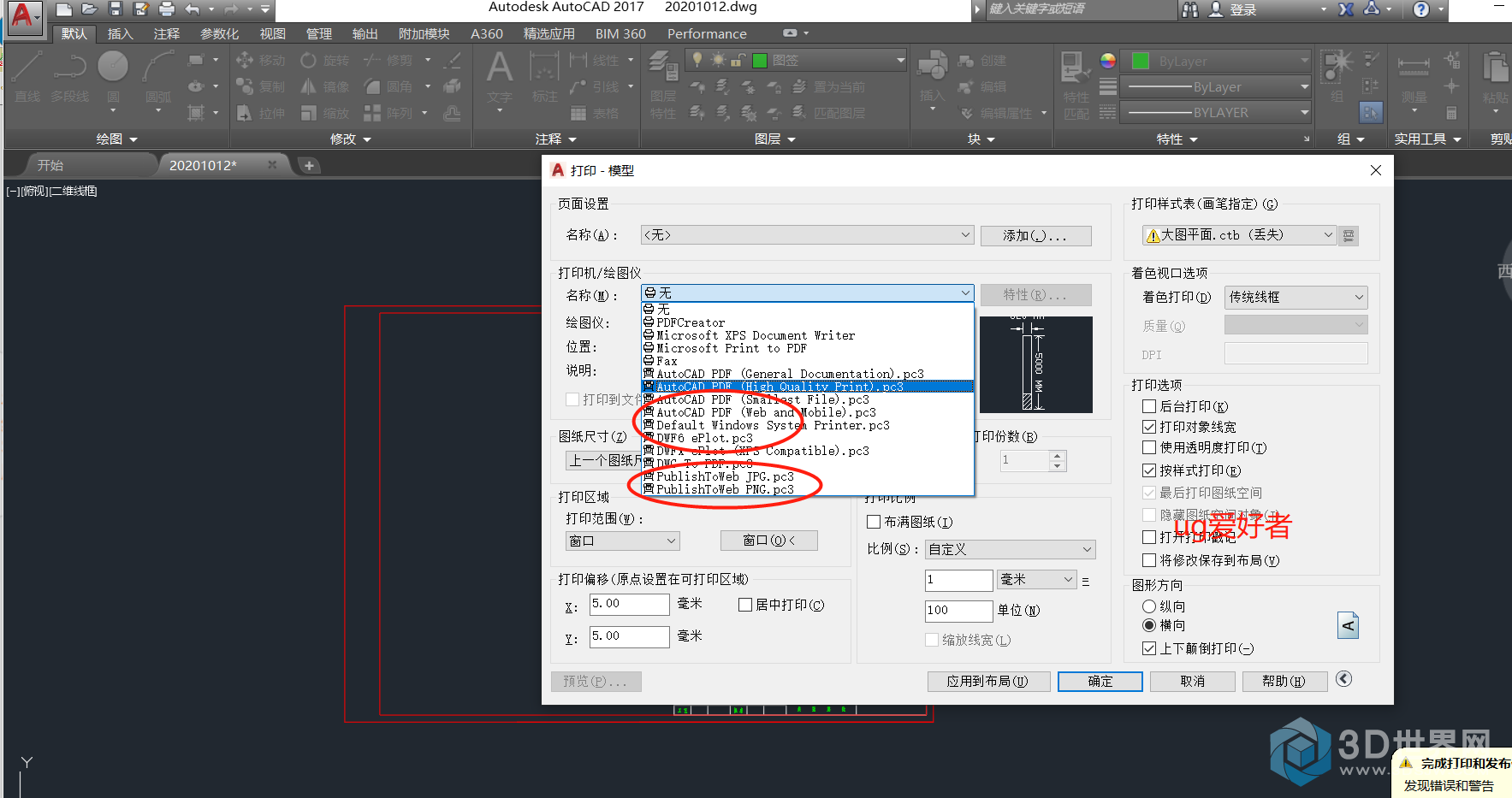This screenshot has height=798, width=1512.
Task: Click the Move (移动) tool
Action: 260,61
